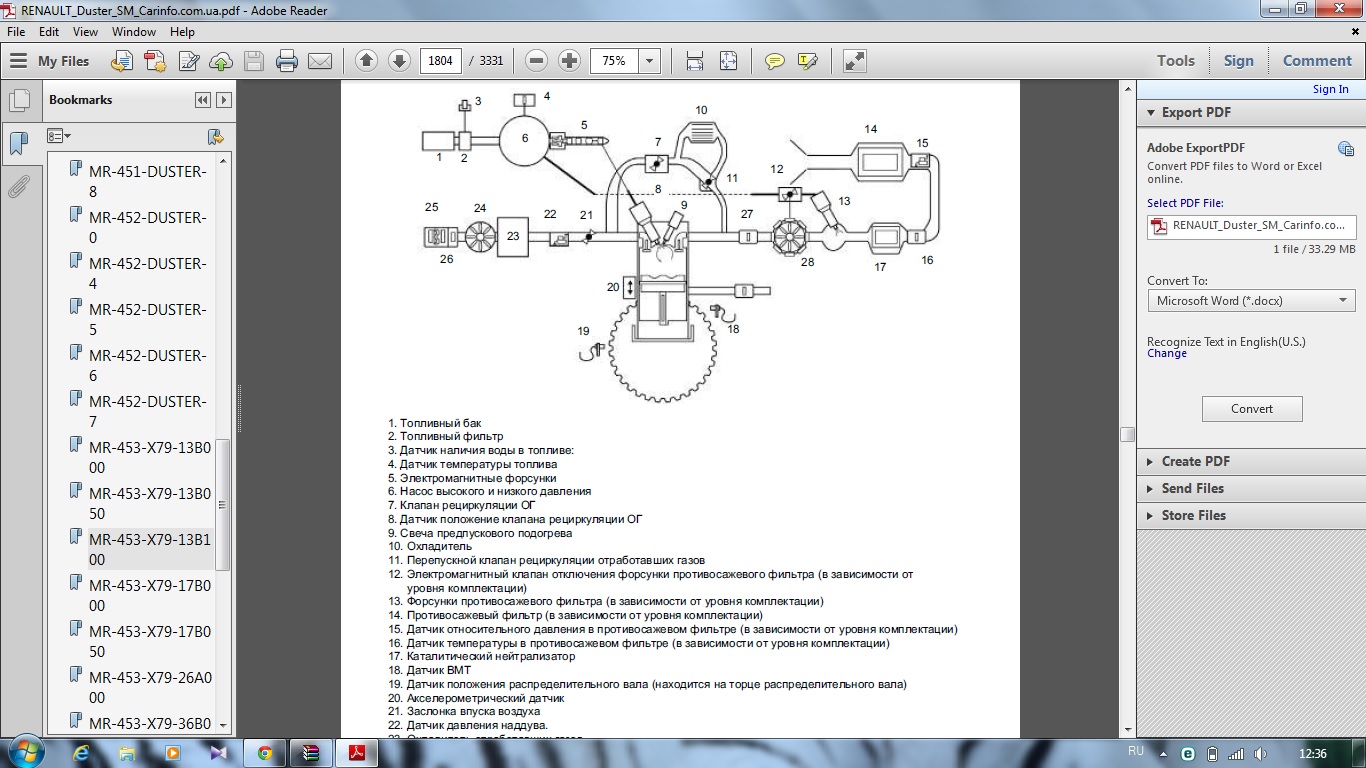This screenshot has height=768, width=1366.
Task: Go to the previous page (up arrow)
Action: [366, 61]
